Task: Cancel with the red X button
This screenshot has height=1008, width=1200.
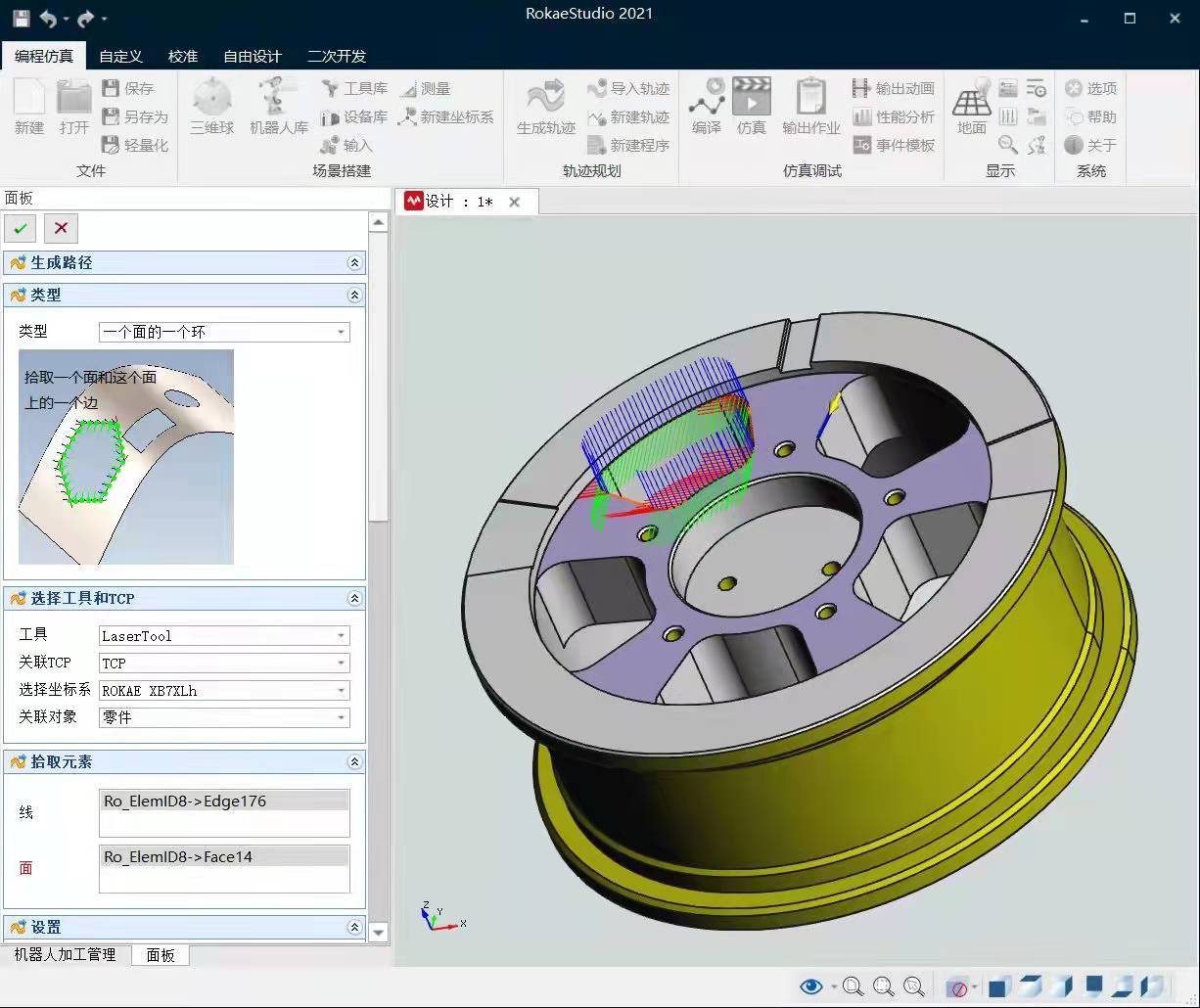Action: 61,228
